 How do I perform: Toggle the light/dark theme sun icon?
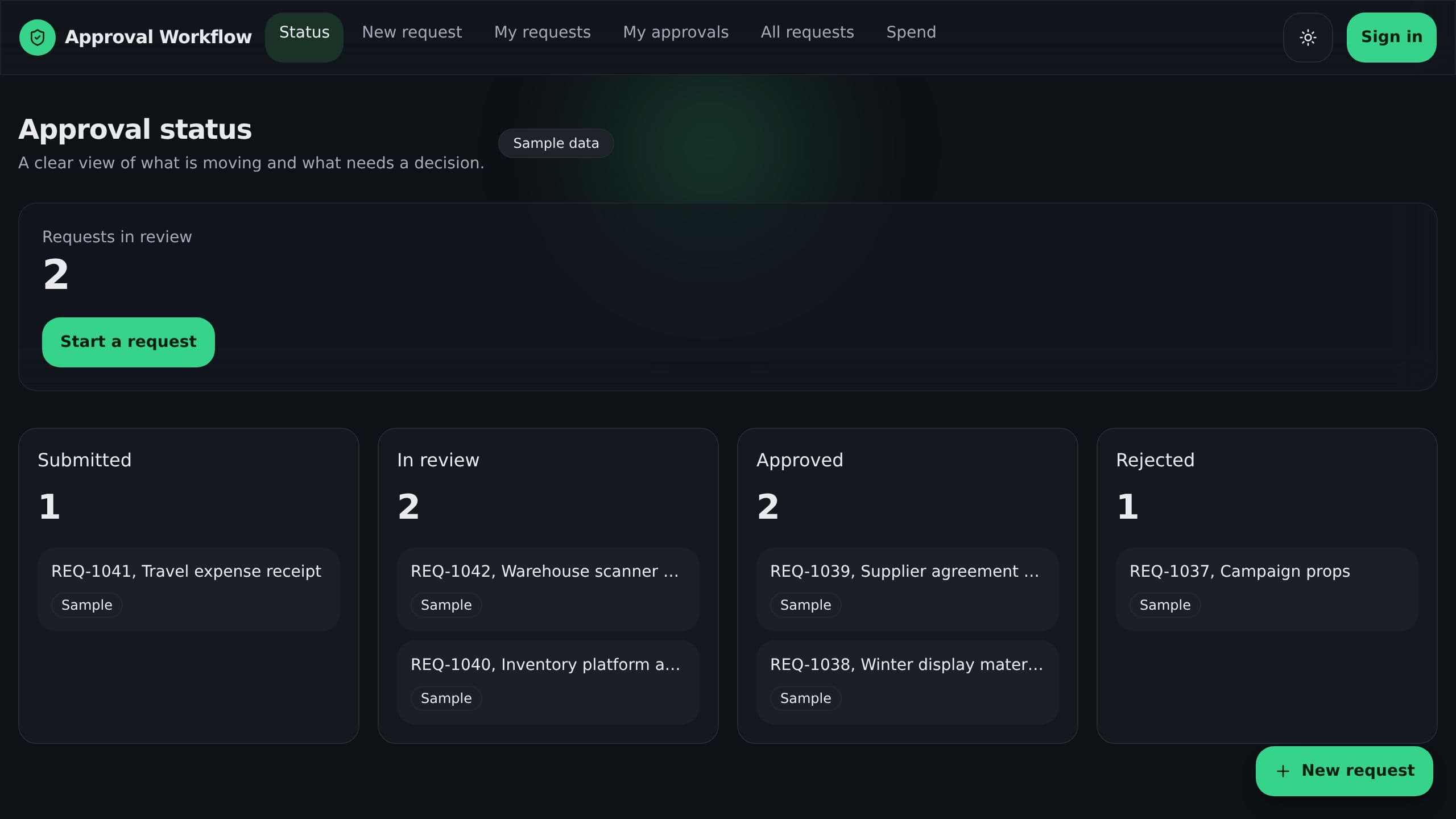coord(1308,38)
